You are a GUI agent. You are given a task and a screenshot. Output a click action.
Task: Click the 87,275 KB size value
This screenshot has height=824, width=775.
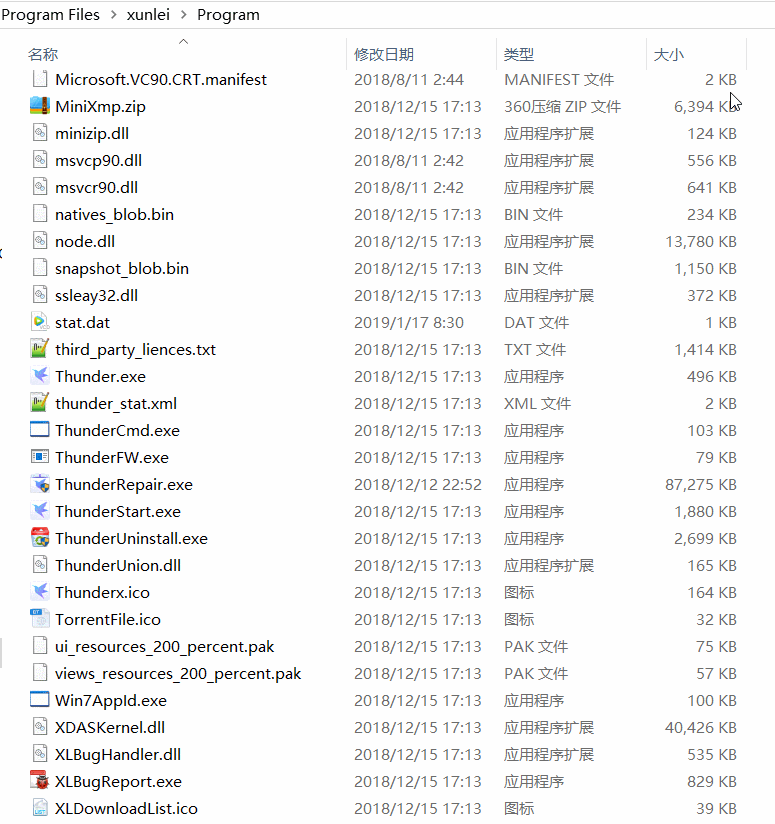(701, 485)
